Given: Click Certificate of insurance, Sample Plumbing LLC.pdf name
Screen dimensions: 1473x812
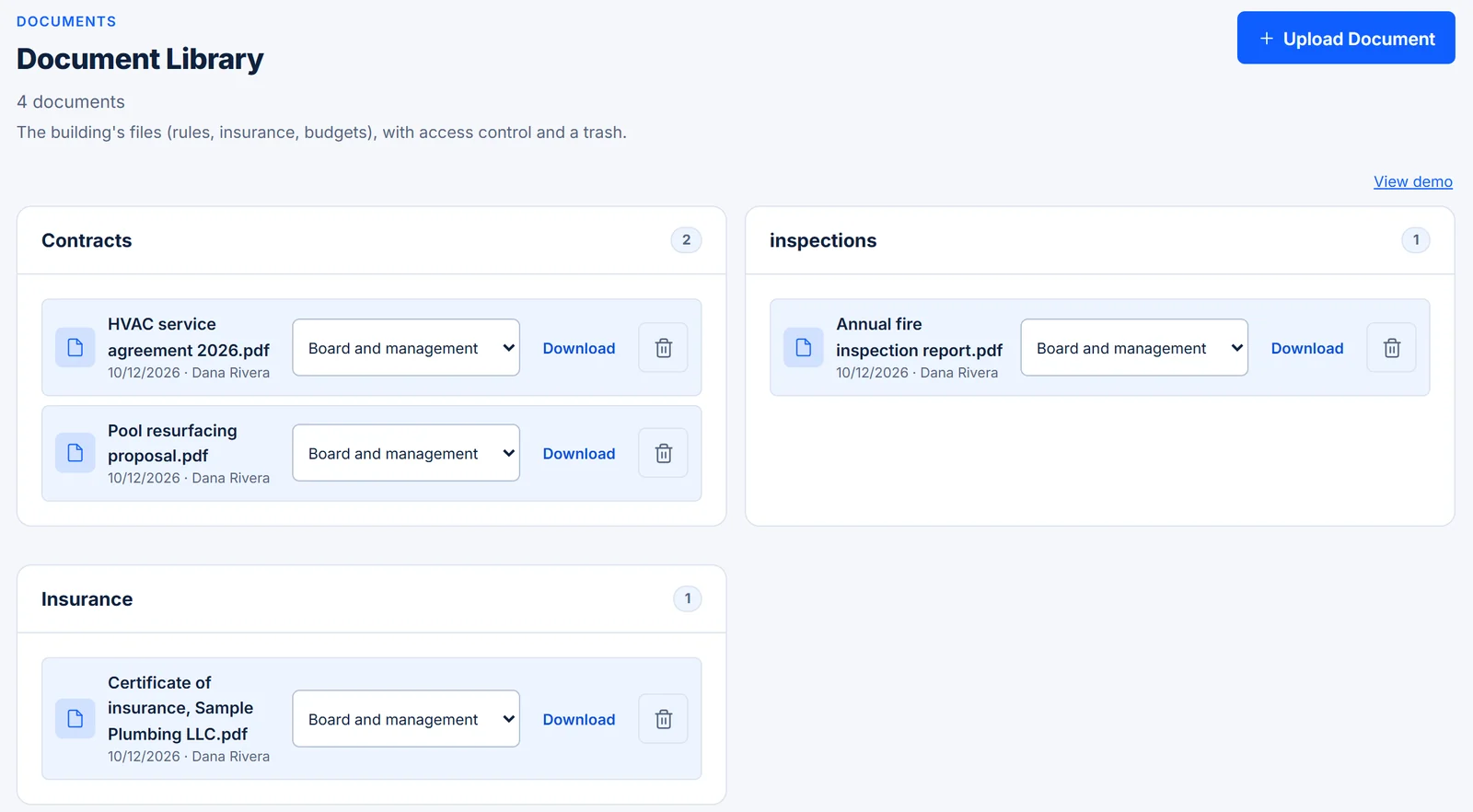Looking at the screenshot, I should [x=180, y=708].
